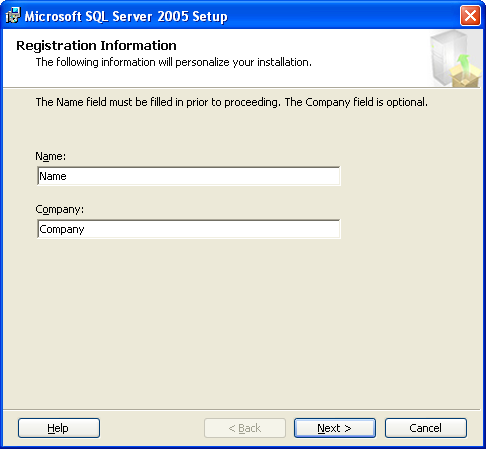This screenshot has height=449, width=486.
Task: Click the server tower graphic in header
Action: tap(445, 56)
